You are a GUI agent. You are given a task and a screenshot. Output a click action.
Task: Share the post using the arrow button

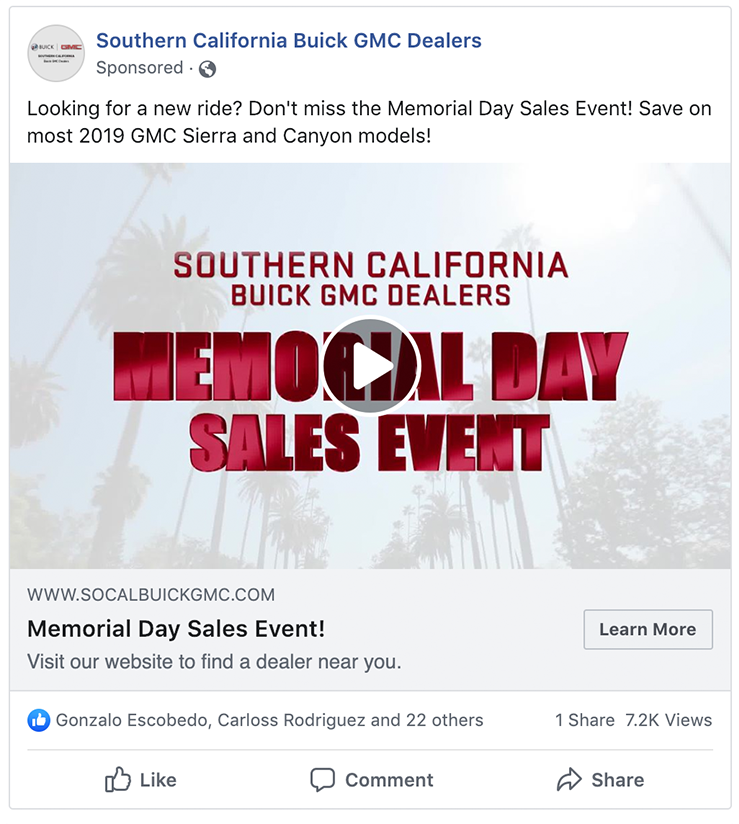point(600,780)
